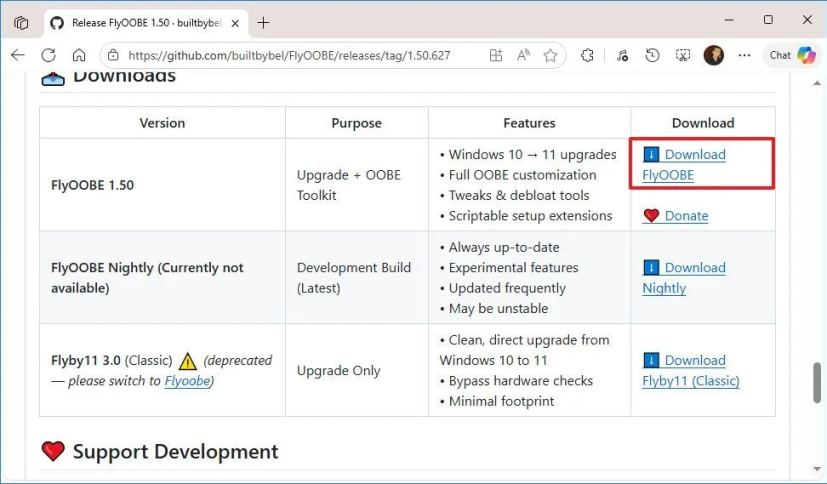Open the user profile avatar
The height and width of the screenshot is (484, 827).
(713, 56)
